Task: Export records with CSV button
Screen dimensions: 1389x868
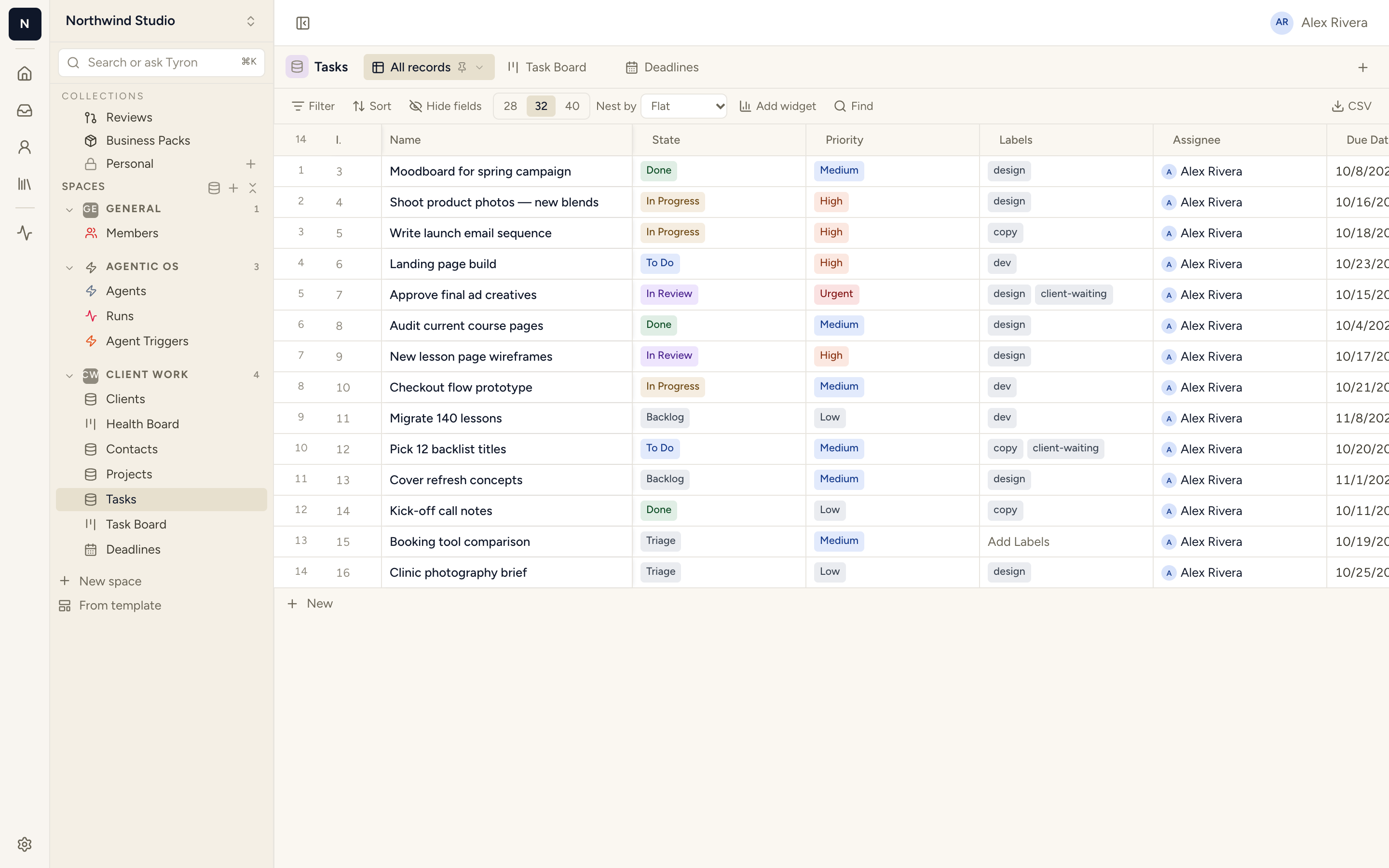Action: (1352, 106)
